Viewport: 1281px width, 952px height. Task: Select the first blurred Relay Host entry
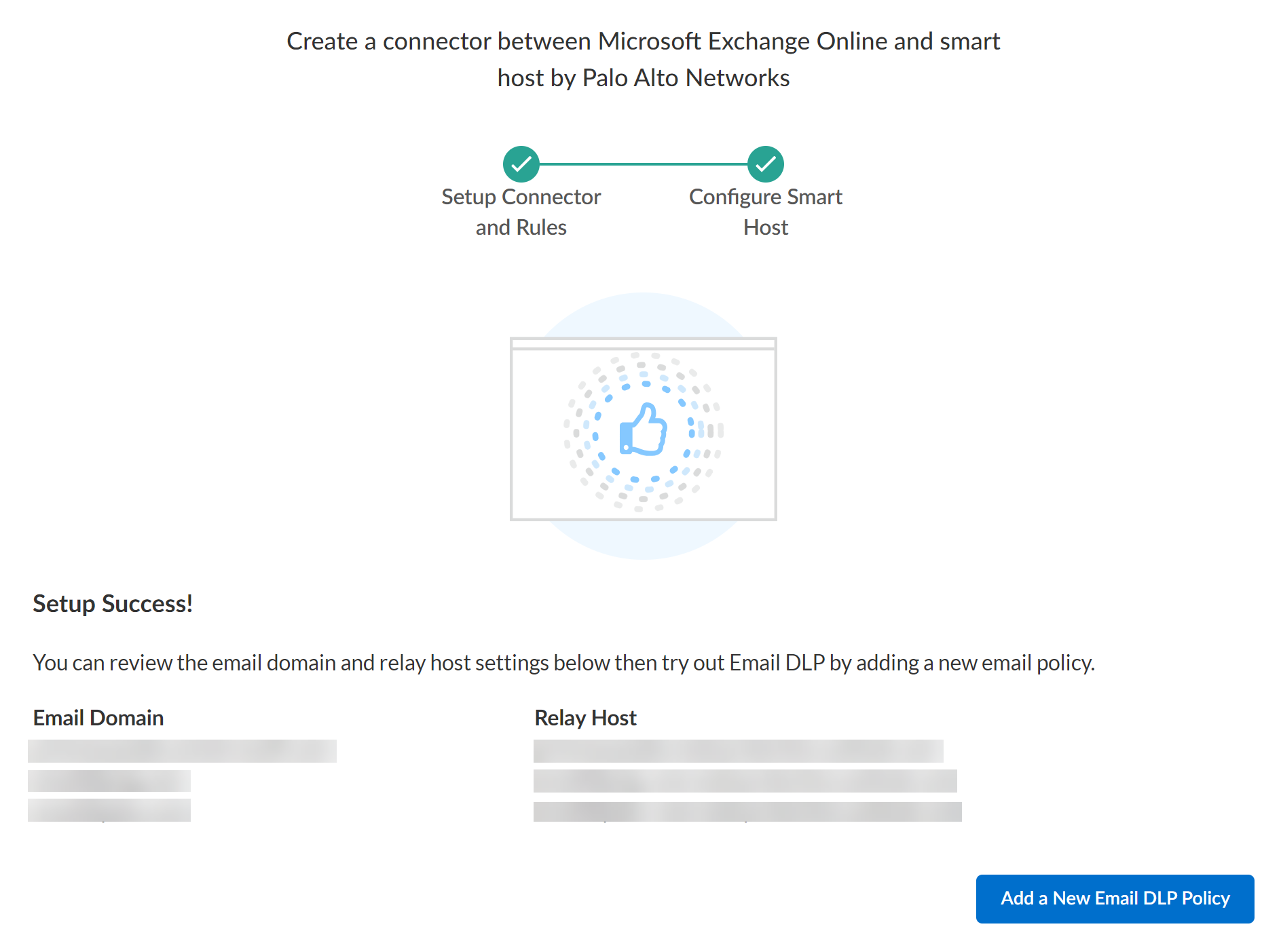pyautogui.click(x=738, y=751)
